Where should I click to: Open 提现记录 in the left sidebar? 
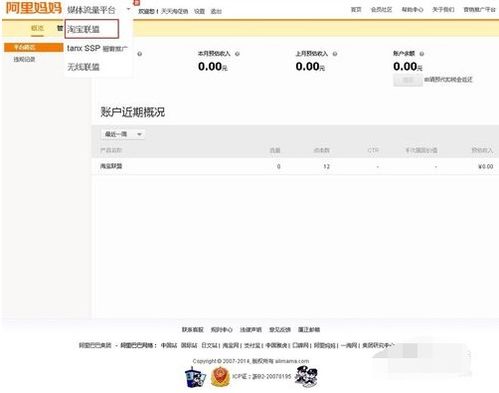point(24,60)
